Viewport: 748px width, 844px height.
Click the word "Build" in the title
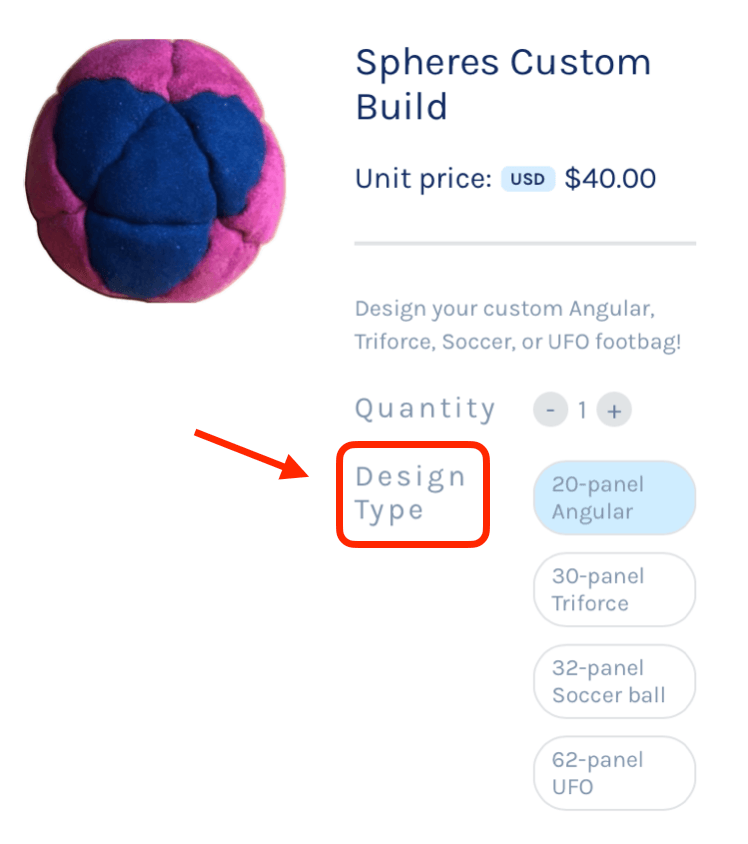(x=401, y=106)
